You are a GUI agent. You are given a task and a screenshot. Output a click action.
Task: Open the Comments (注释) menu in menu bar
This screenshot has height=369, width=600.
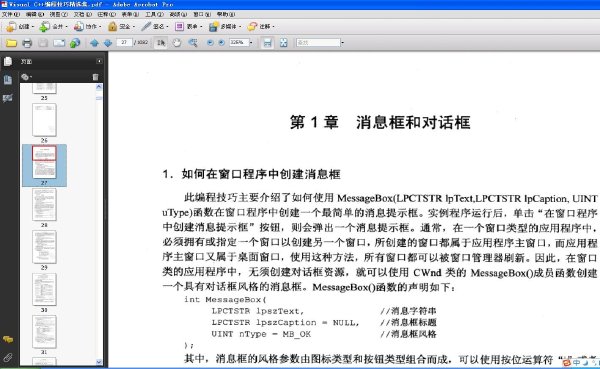(106, 14)
